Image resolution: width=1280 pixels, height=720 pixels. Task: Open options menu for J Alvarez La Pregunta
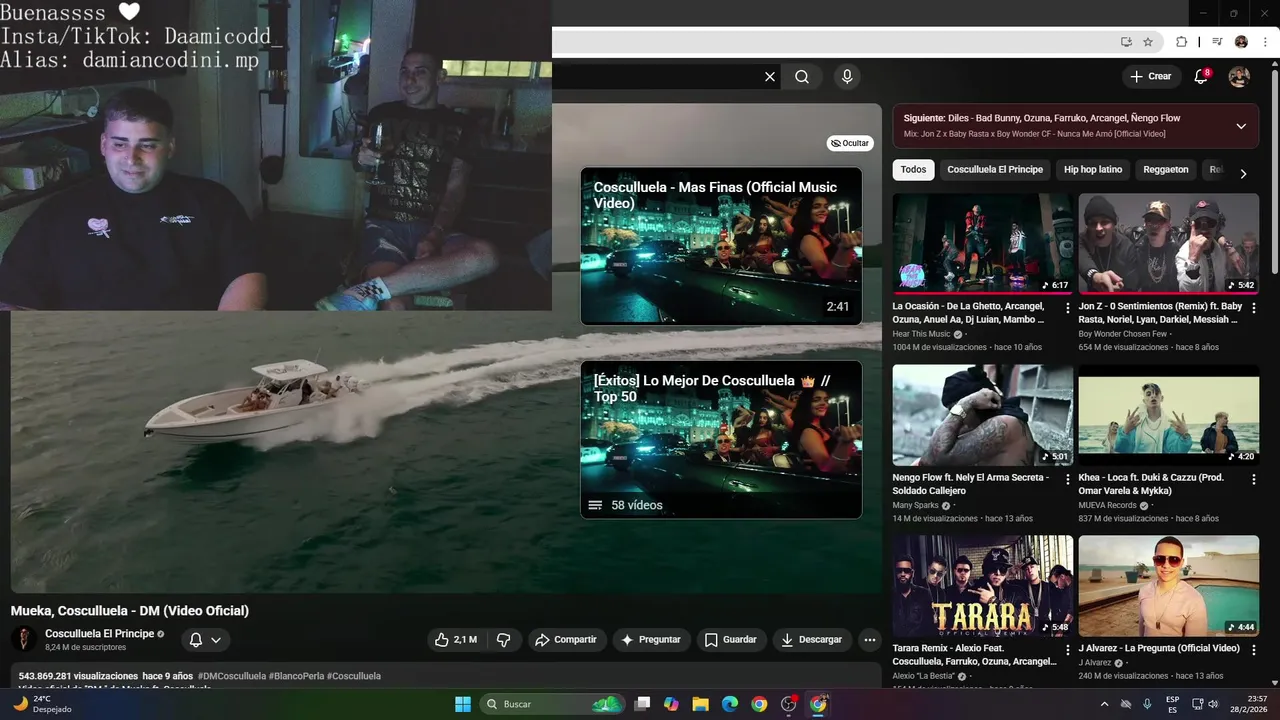click(1254, 650)
